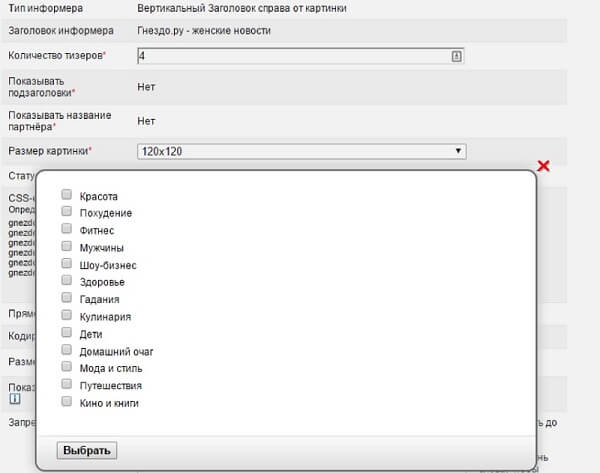Tick the Фитнес checkbox
Screen dimensions: 600x473
click(66, 229)
